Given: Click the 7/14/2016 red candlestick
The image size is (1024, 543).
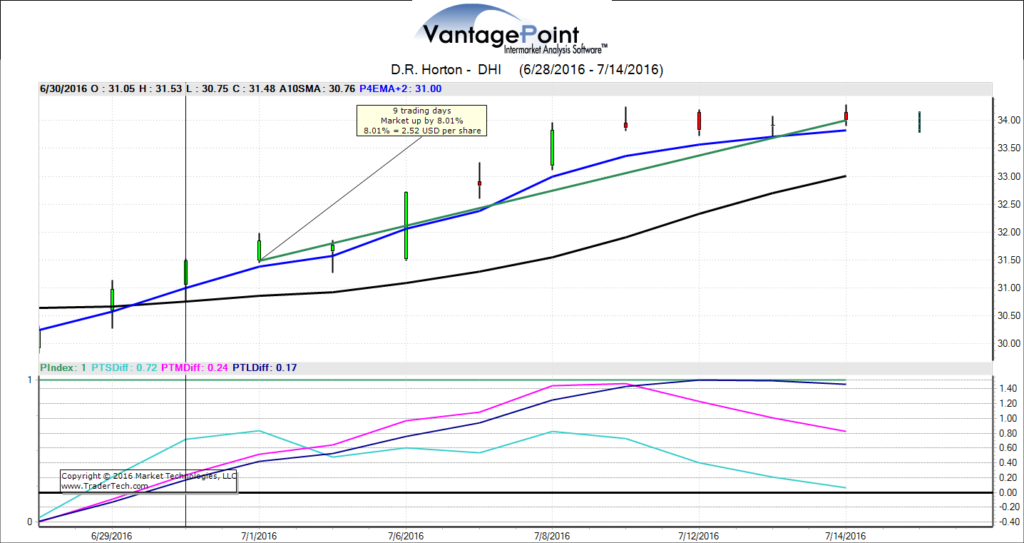Looking at the screenshot, I should click(846, 115).
